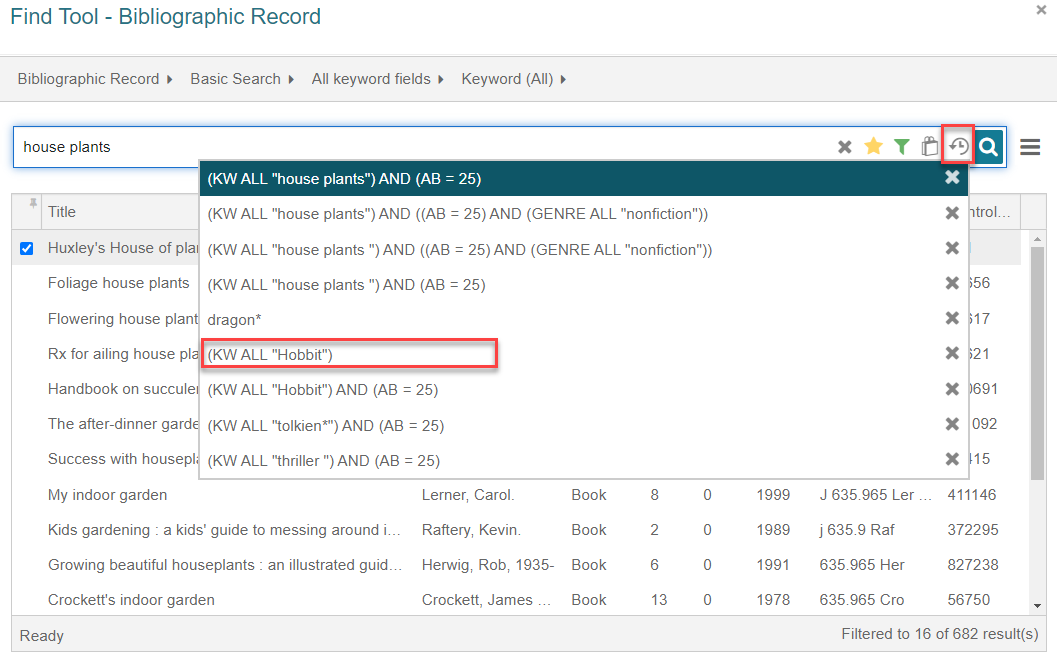
Task: Delete history entry "house plants " nonfiction with trailing space
Action: 952,248
